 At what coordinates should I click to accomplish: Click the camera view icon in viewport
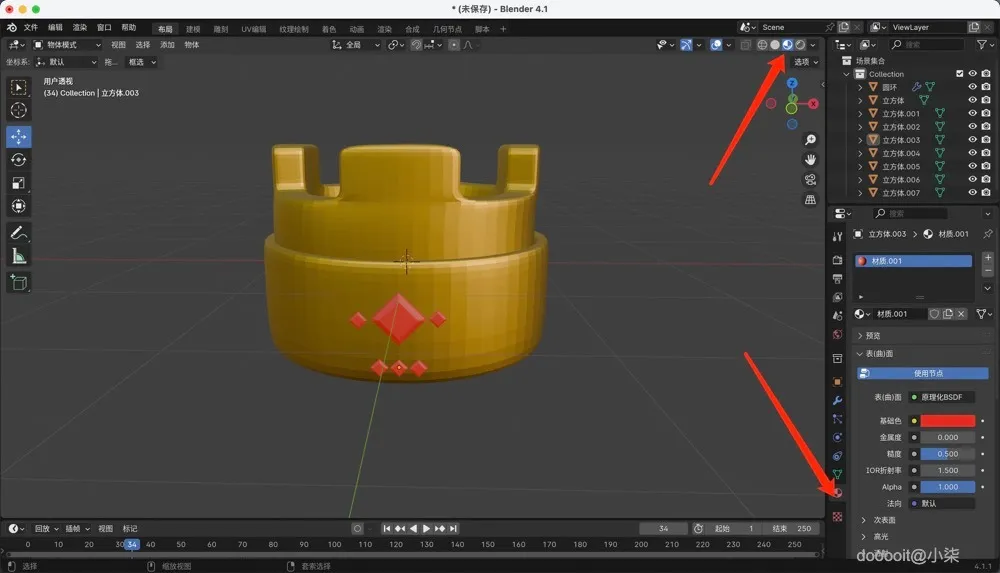811,180
